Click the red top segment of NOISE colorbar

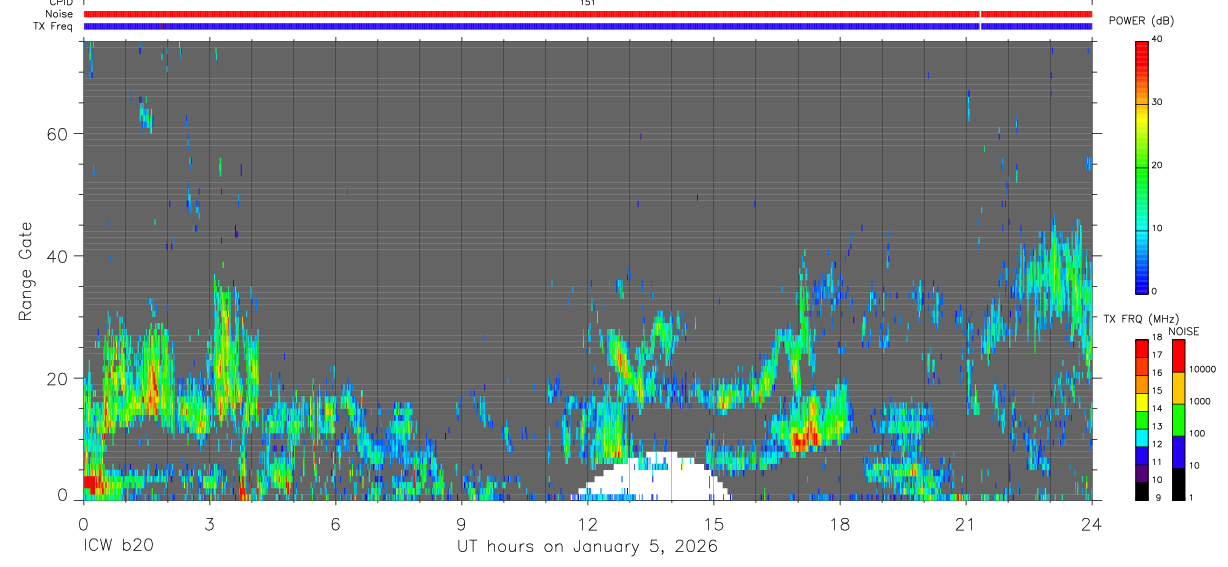point(1178,356)
